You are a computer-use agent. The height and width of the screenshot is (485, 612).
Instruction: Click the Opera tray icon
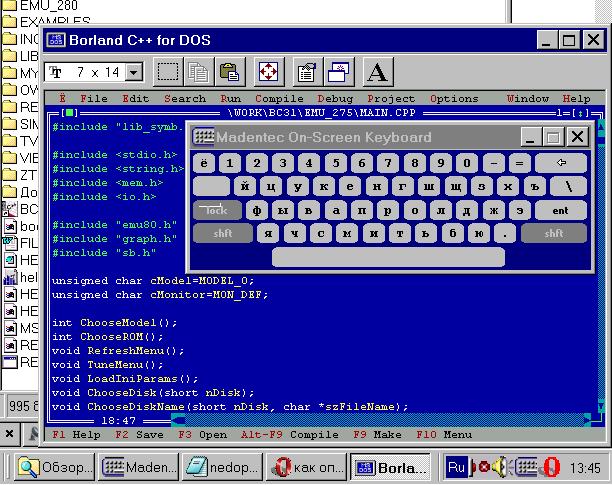click(x=552, y=467)
